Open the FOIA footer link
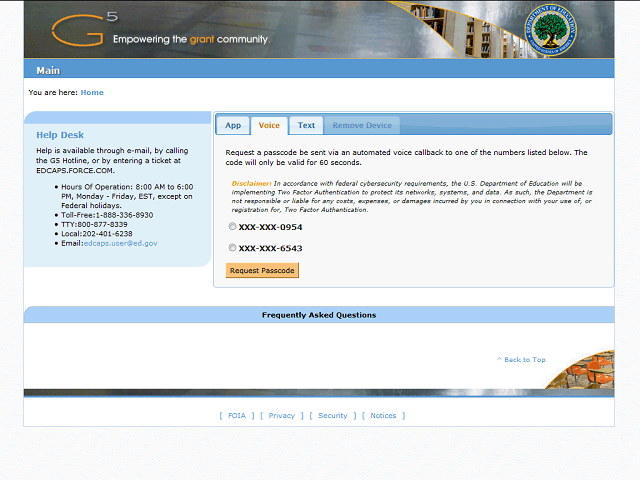This screenshot has height=480, width=640. [237, 416]
